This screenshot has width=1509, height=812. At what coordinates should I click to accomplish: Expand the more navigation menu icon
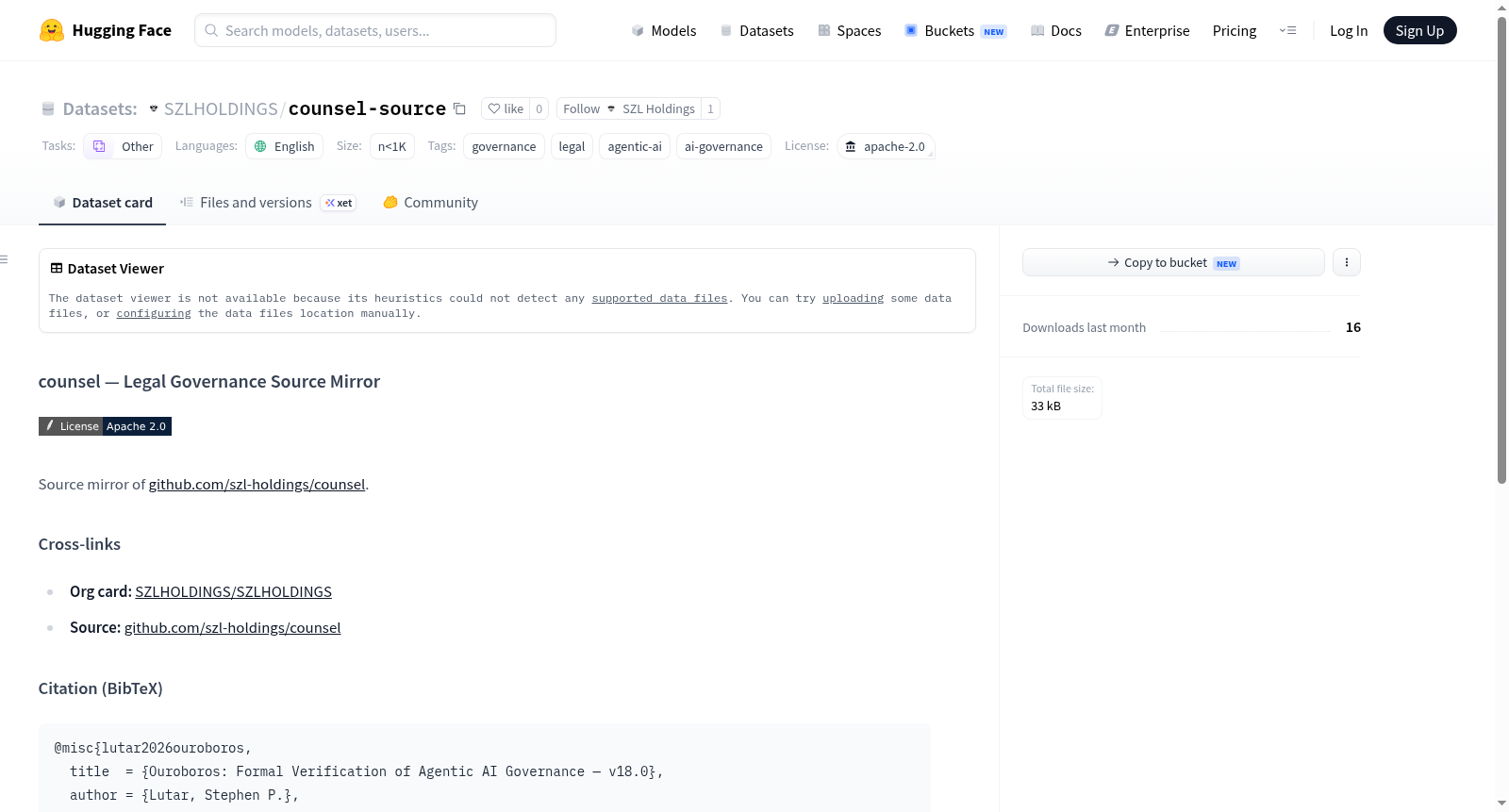(x=1287, y=30)
